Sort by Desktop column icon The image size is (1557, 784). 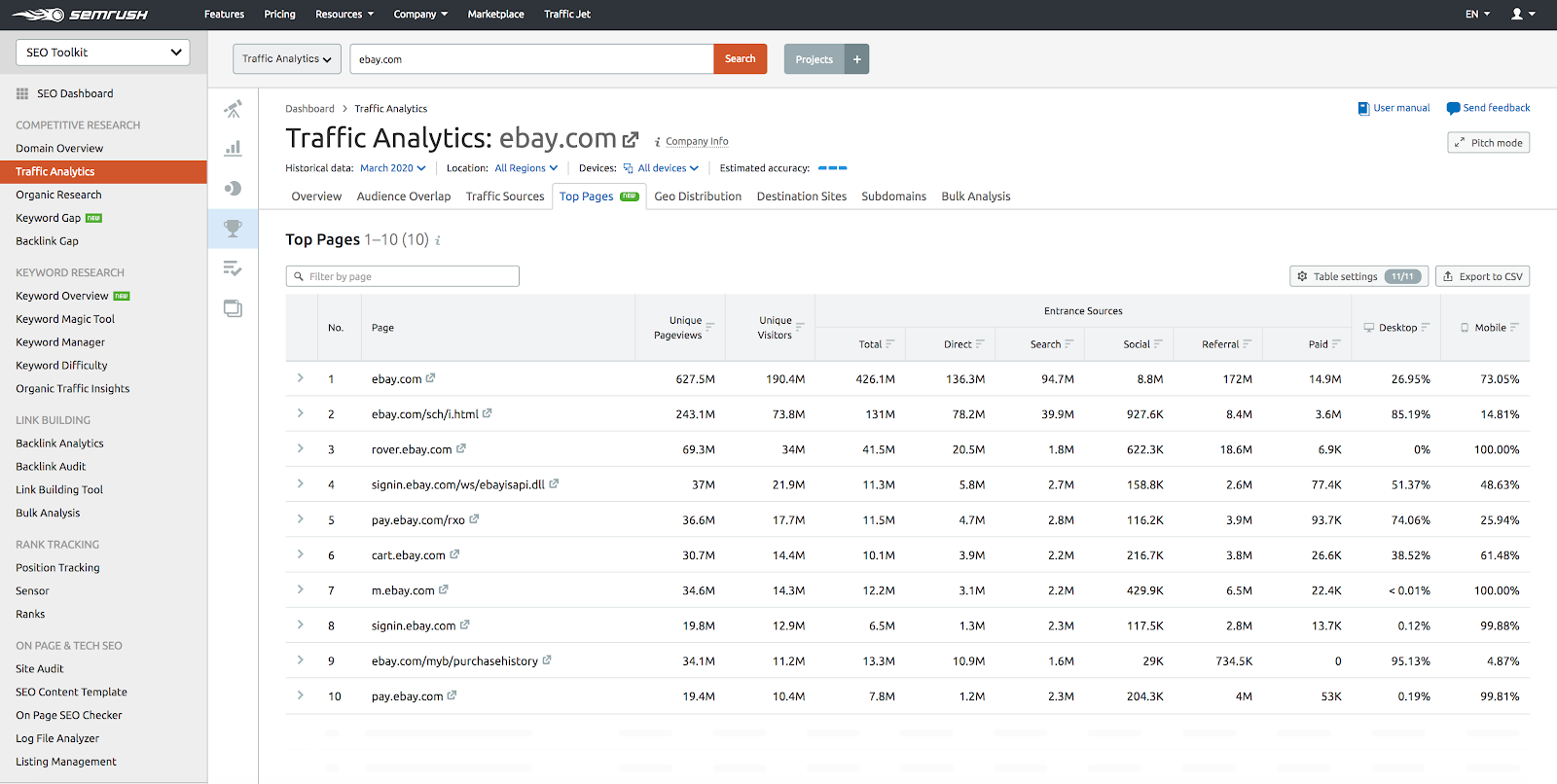coord(1426,328)
